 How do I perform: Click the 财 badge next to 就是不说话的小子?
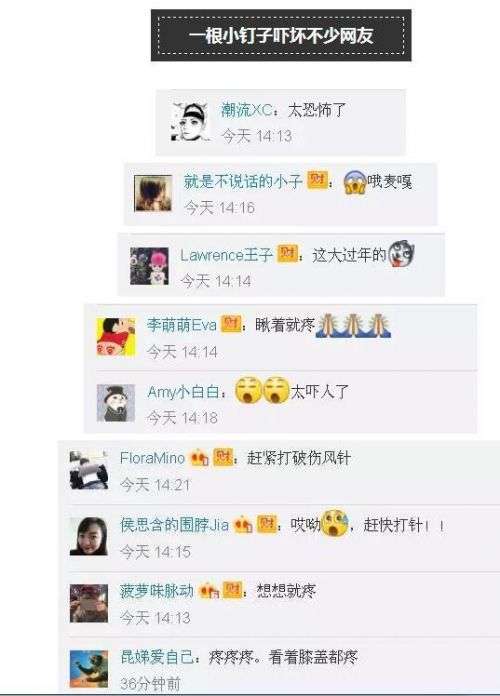317,180
